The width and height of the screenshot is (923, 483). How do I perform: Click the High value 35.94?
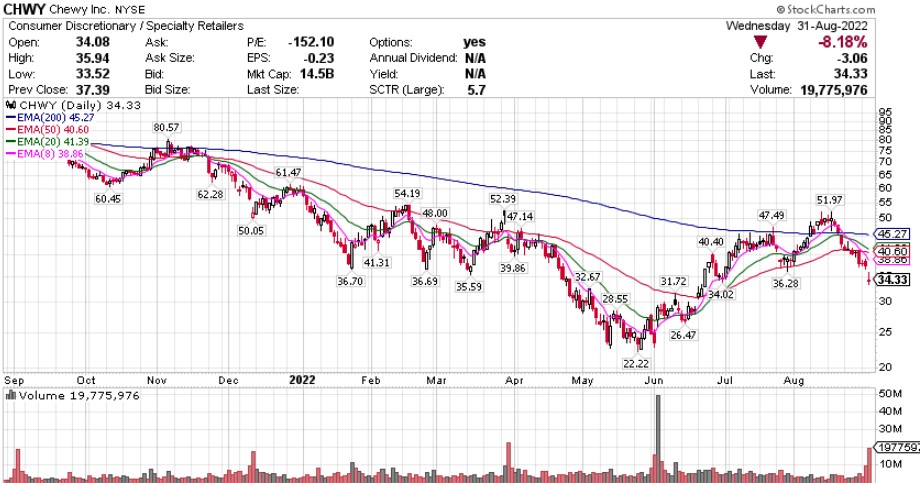(x=92, y=58)
